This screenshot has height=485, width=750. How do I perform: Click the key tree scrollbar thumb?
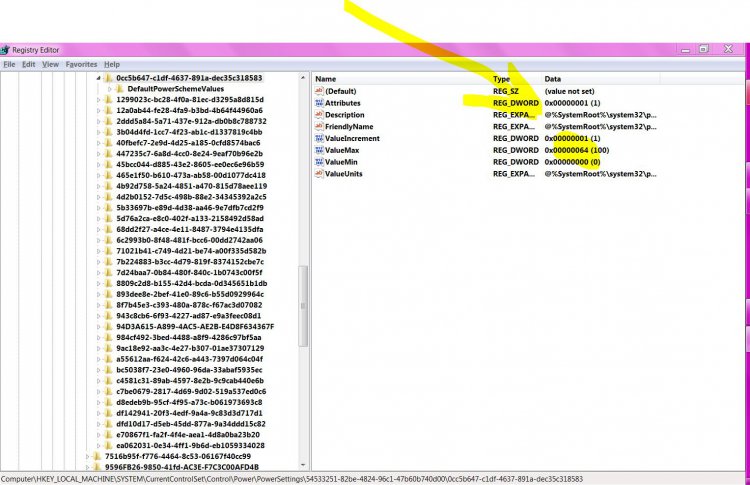click(x=303, y=306)
